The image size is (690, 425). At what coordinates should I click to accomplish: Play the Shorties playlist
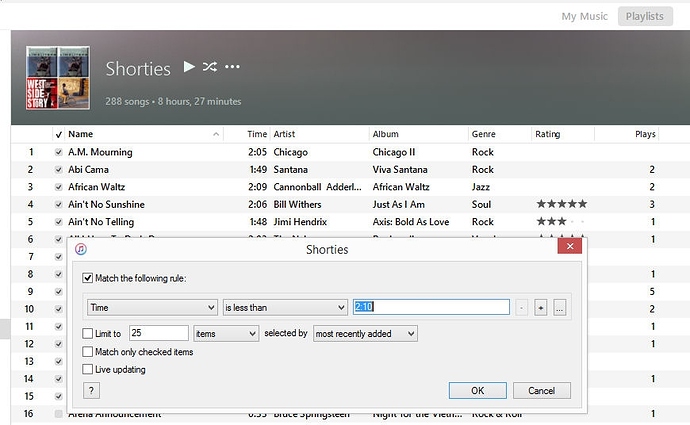[x=189, y=67]
